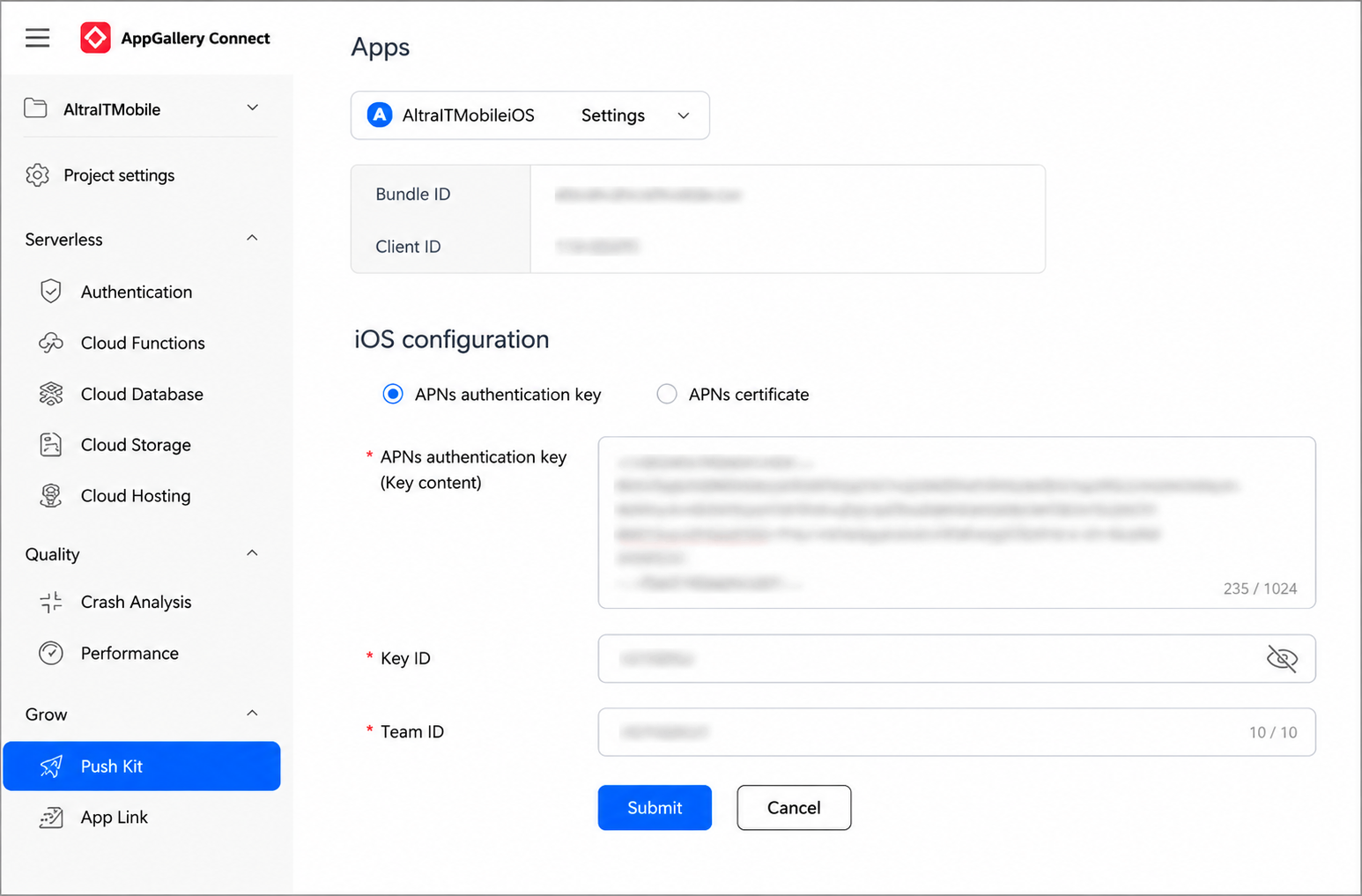Click the APNs authentication key content field

point(957,522)
